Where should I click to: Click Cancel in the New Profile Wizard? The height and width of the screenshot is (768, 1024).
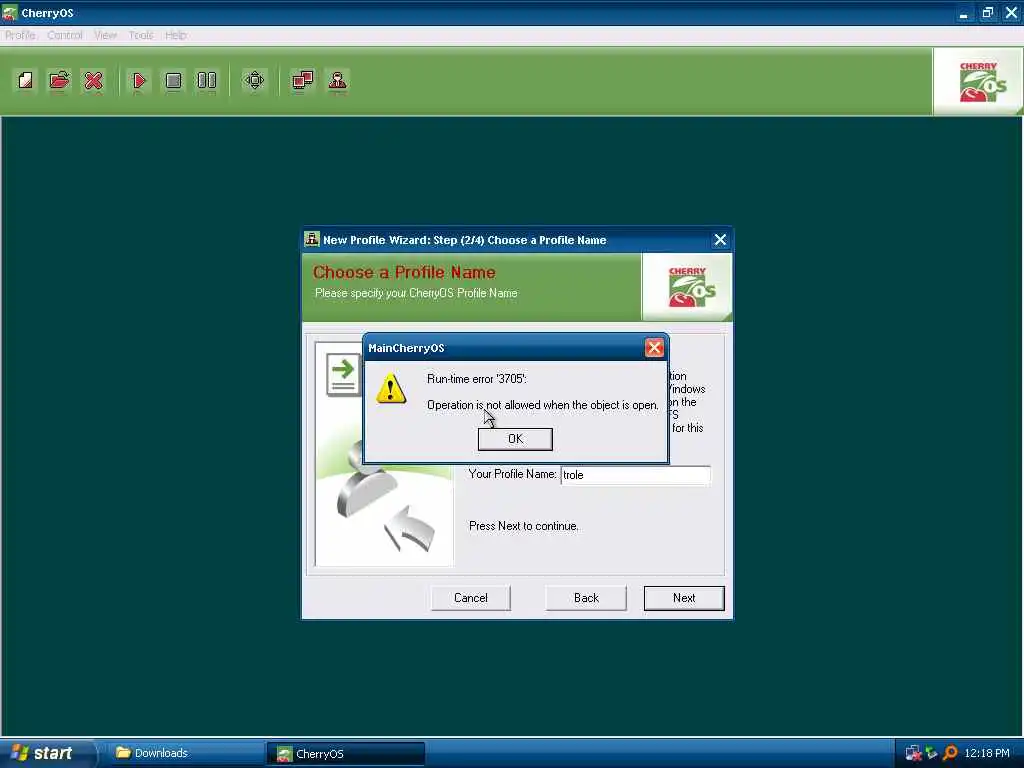(x=470, y=598)
